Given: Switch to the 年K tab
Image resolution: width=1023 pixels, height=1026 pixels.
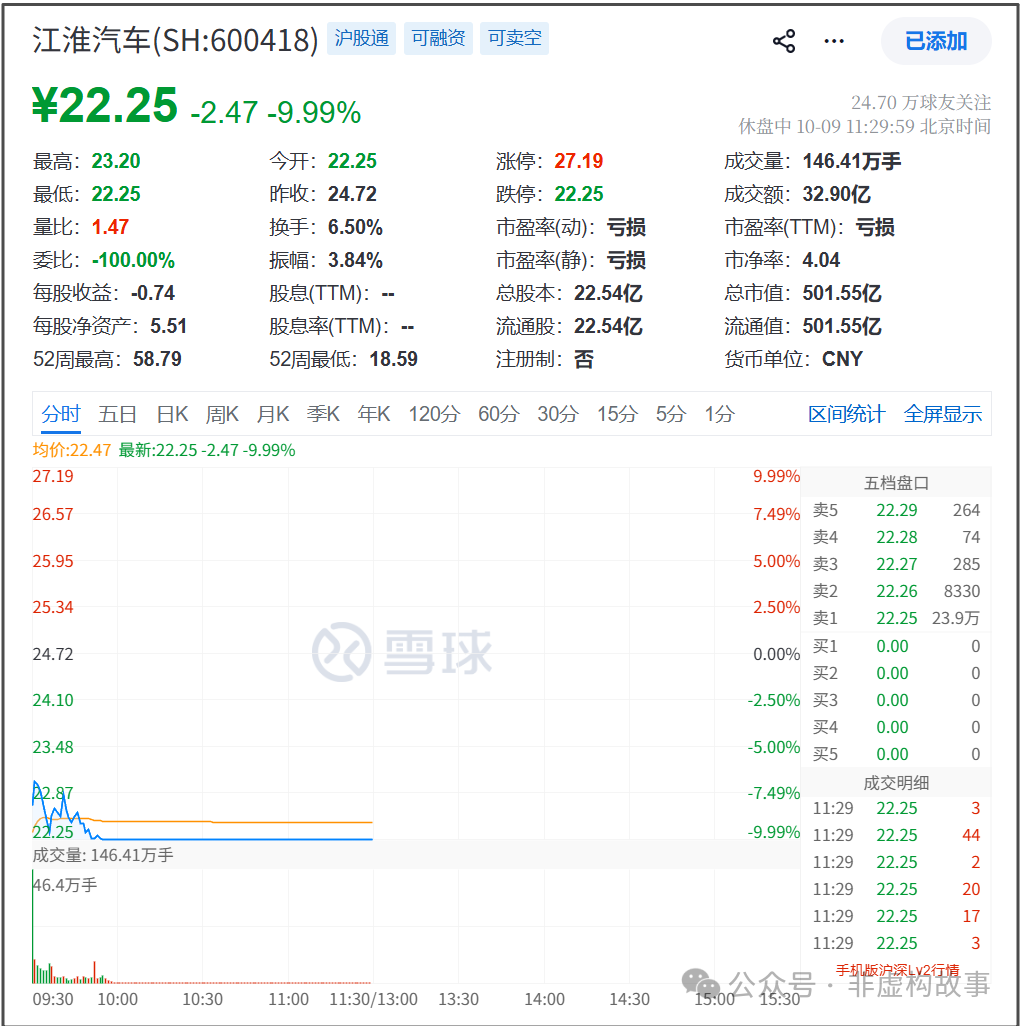Looking at the screenshot, I should [374, 414].
